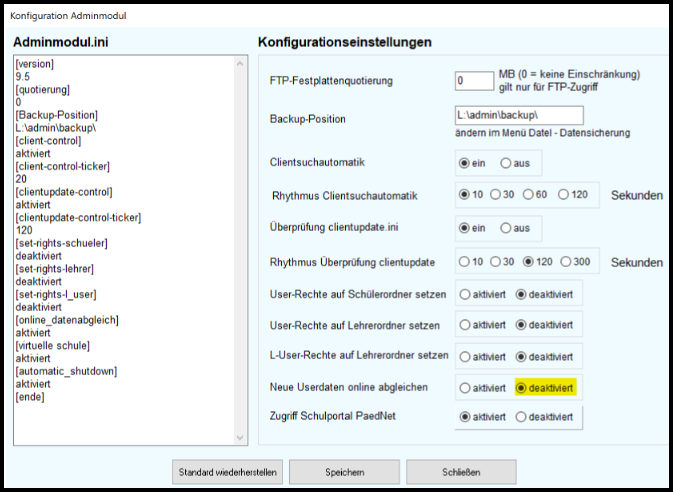Select 10 seconds for Rhythmus Überprüfung clientupdate
The image size is (673, 492).
464,262
